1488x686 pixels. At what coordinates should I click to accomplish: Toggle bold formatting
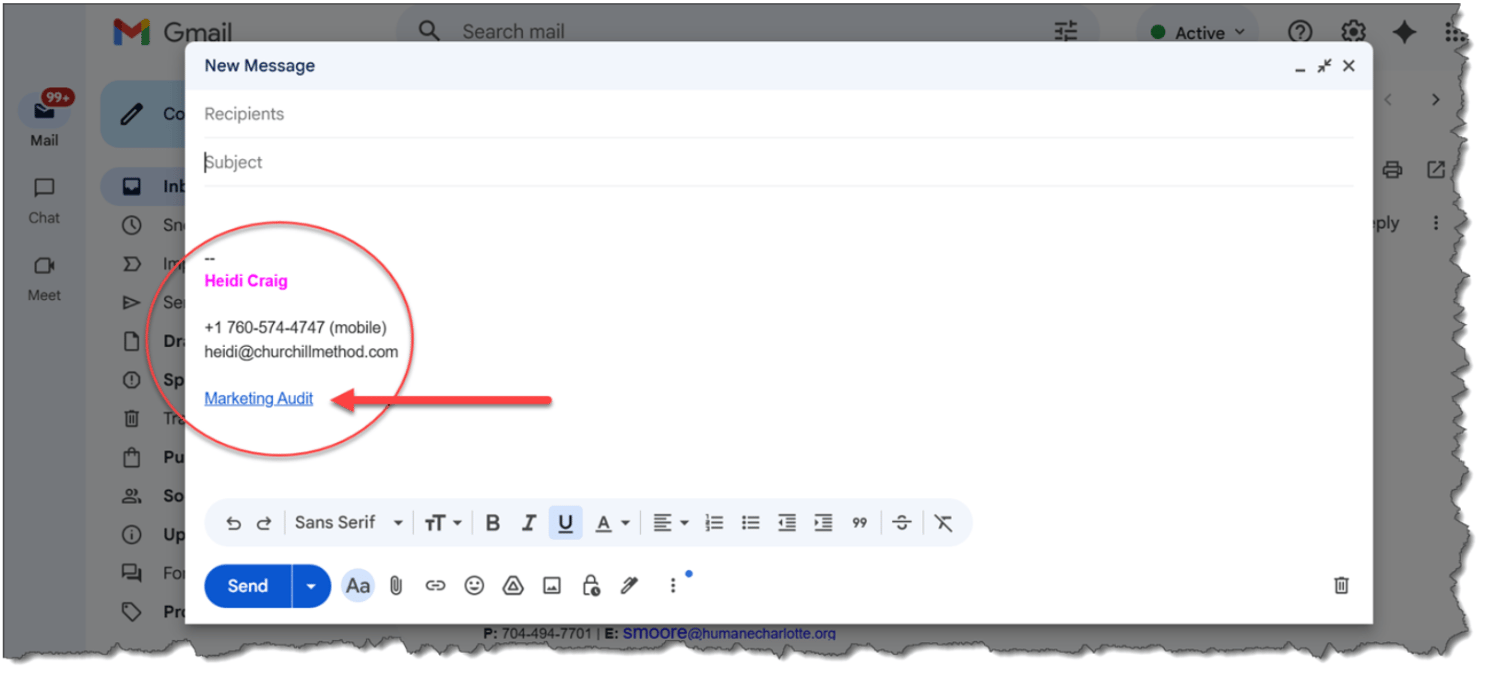pyautogui.click(x=493, y=523)
